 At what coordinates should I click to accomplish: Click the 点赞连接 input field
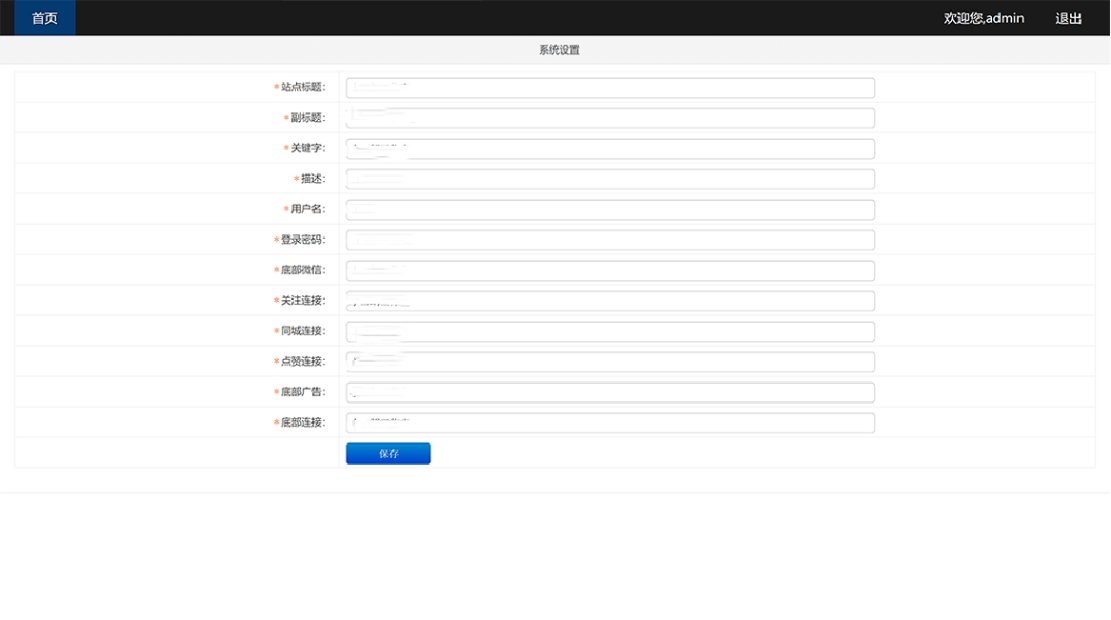tap(610, 362)
